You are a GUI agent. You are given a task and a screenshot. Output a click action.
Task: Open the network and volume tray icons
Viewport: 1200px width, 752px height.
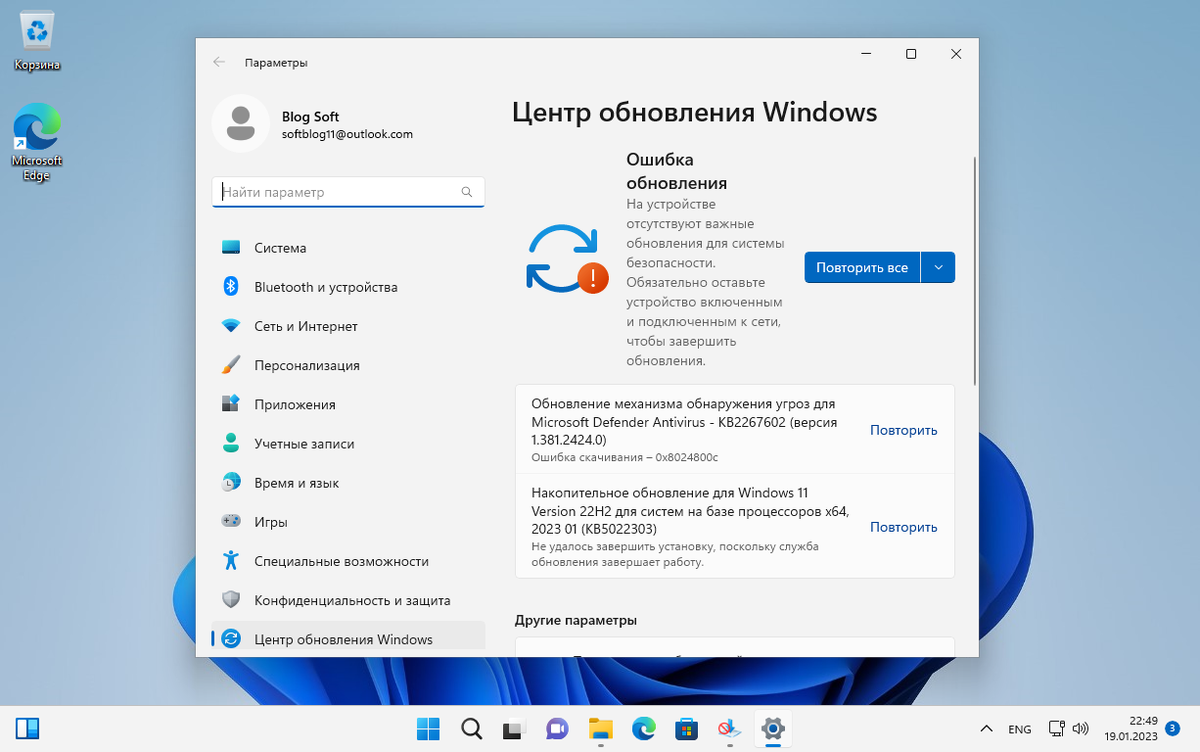tap(1069, 728)
